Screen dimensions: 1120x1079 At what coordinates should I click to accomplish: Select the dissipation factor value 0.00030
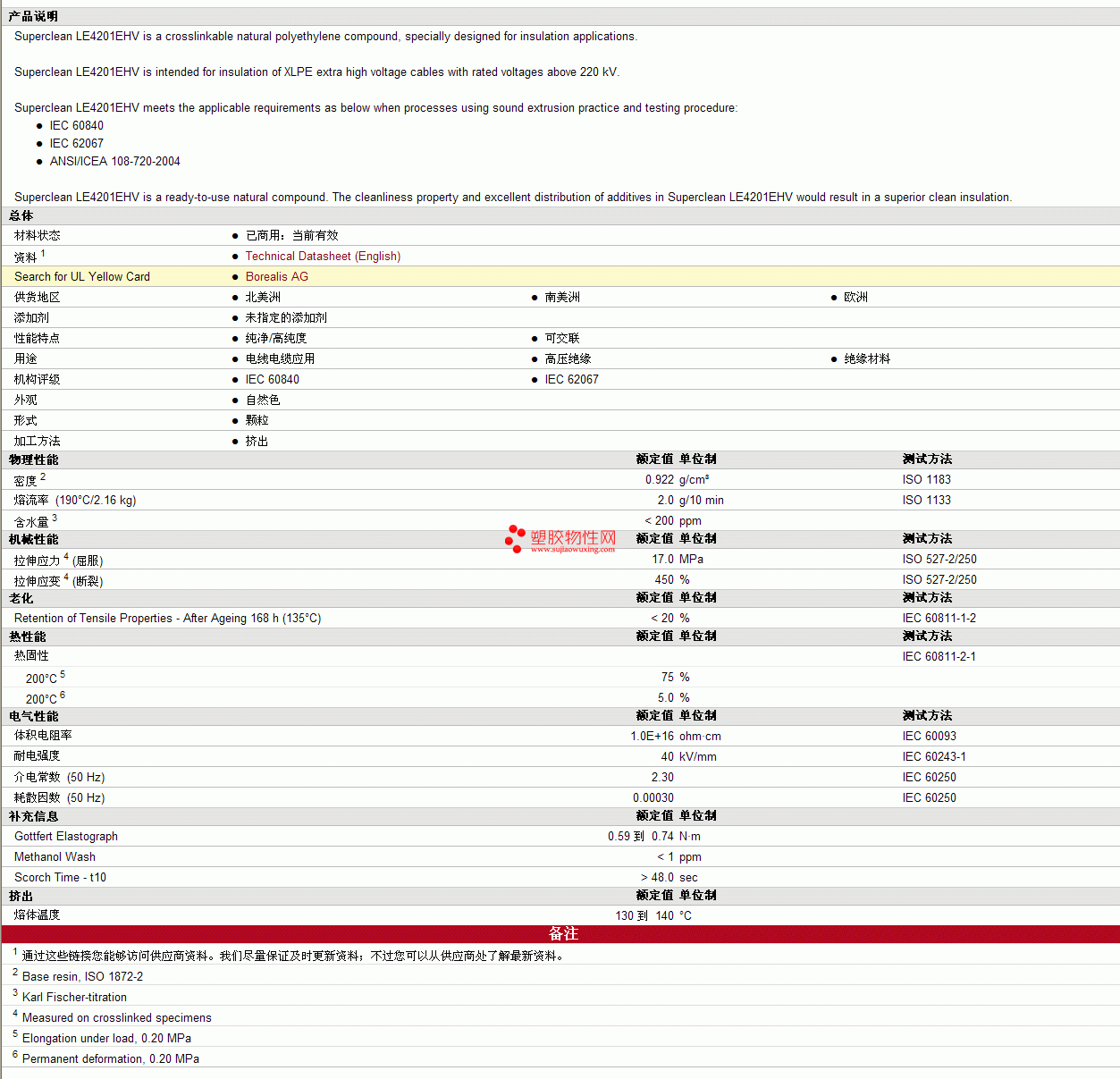tap(653, 797)
